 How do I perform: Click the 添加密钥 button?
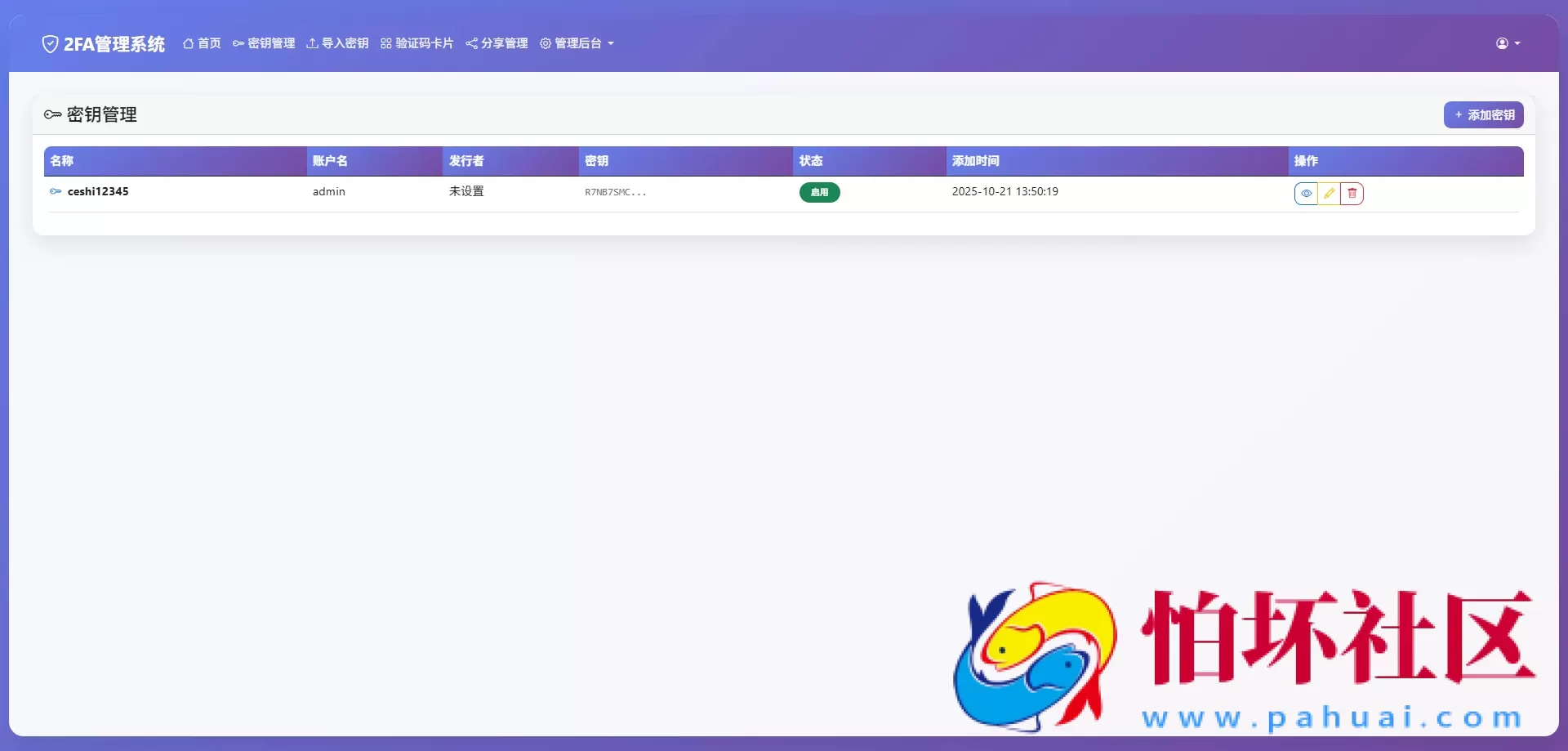click(1484, 114)
